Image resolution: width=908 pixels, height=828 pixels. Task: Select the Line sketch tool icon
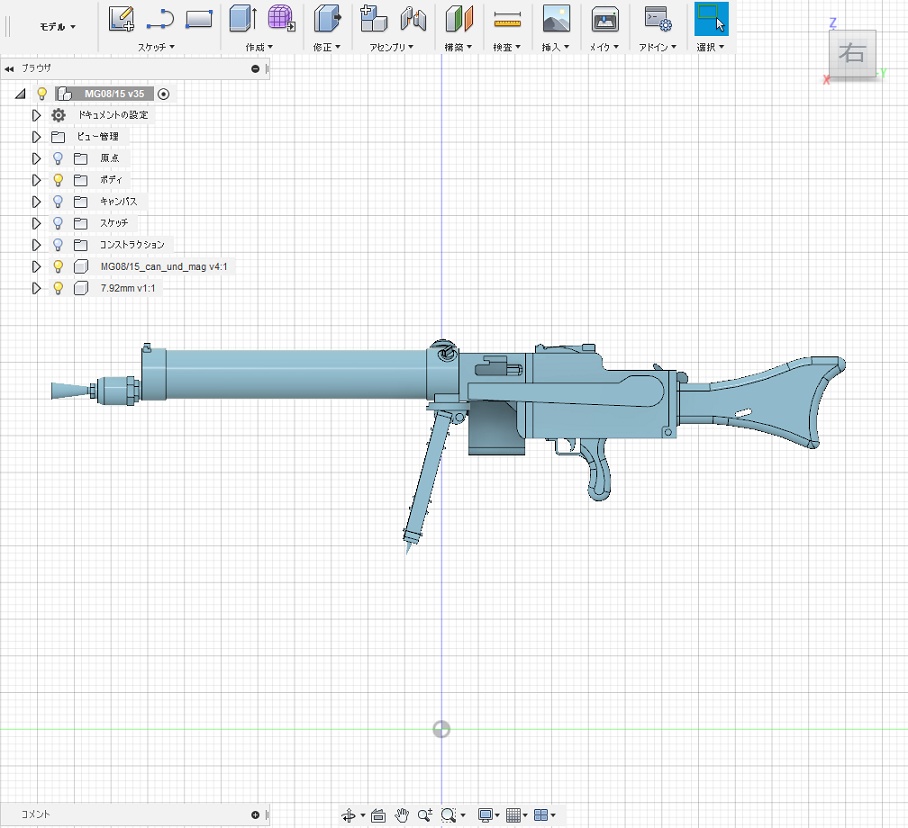pyautogui.click(x=160, y=18)
